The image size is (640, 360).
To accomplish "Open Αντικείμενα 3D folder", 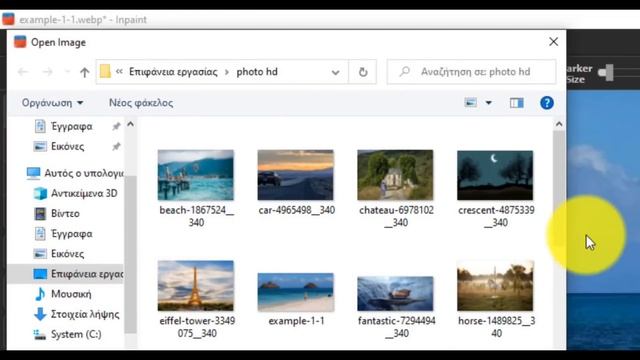I will [x=84, y=193].
